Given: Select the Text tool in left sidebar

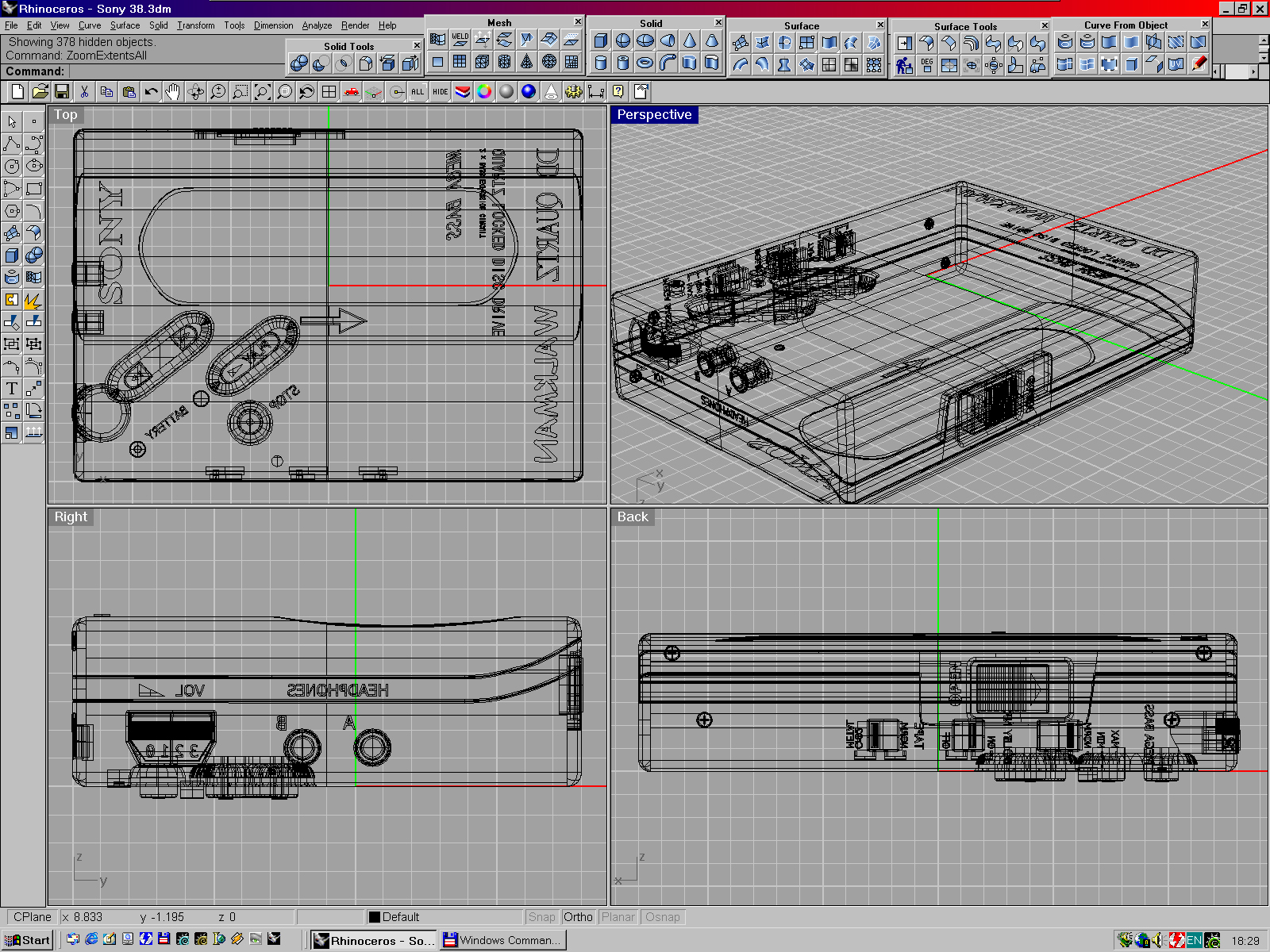Looking at the screenshot, I should [x=12, y=388].
